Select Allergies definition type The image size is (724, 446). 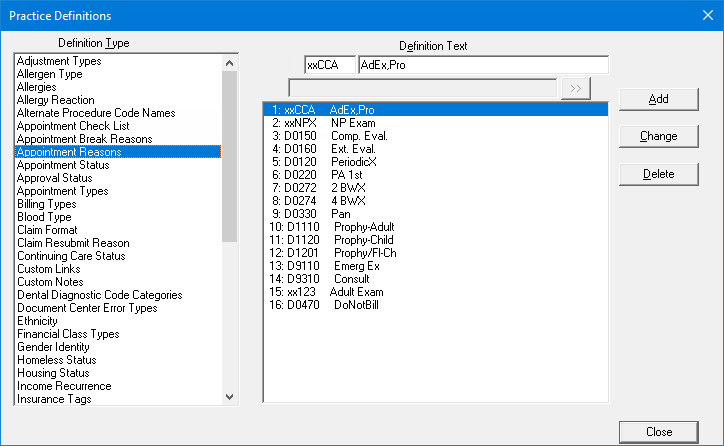coord(118,87)
